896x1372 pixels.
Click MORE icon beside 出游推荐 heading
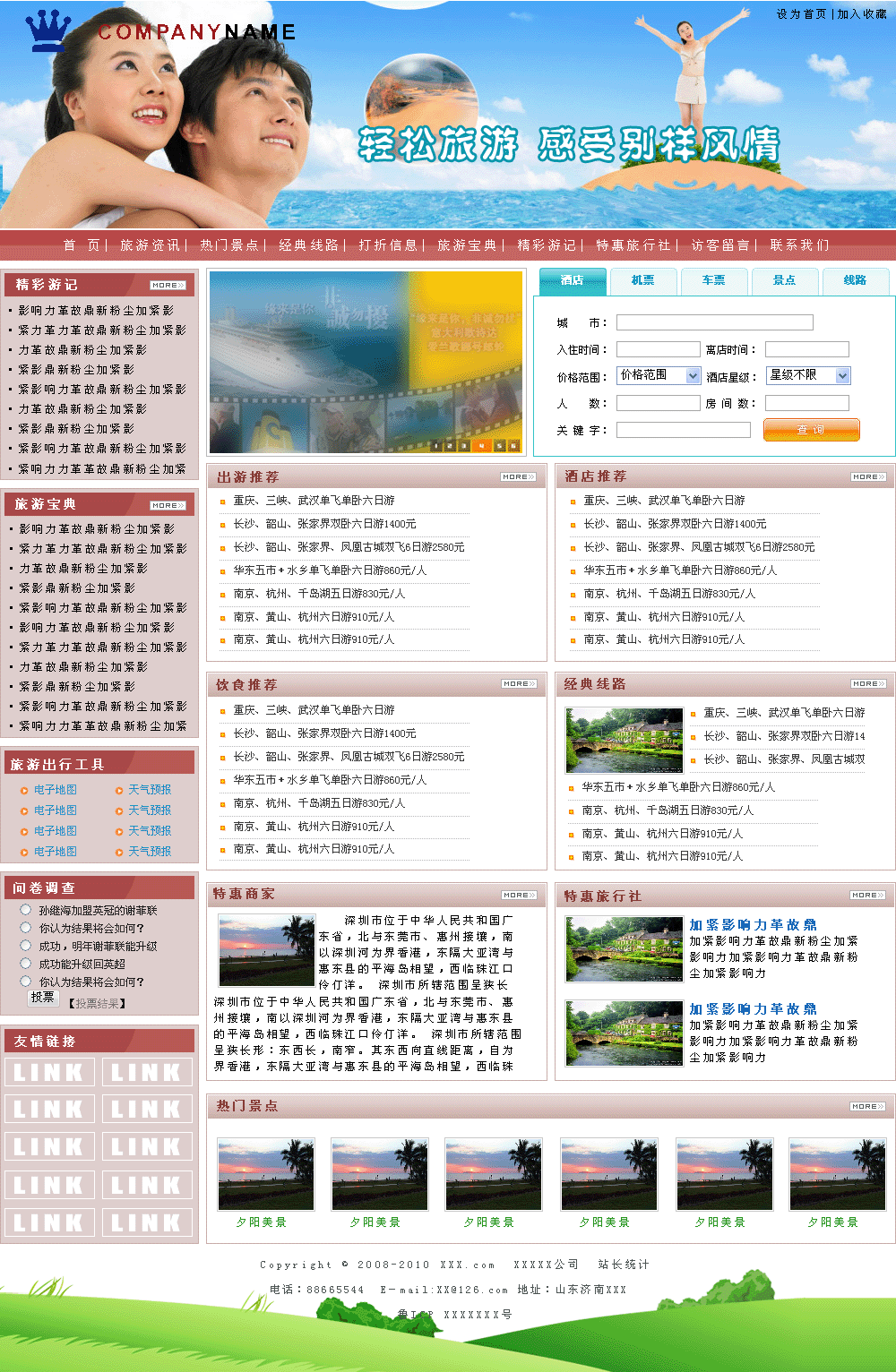point(518,477)
